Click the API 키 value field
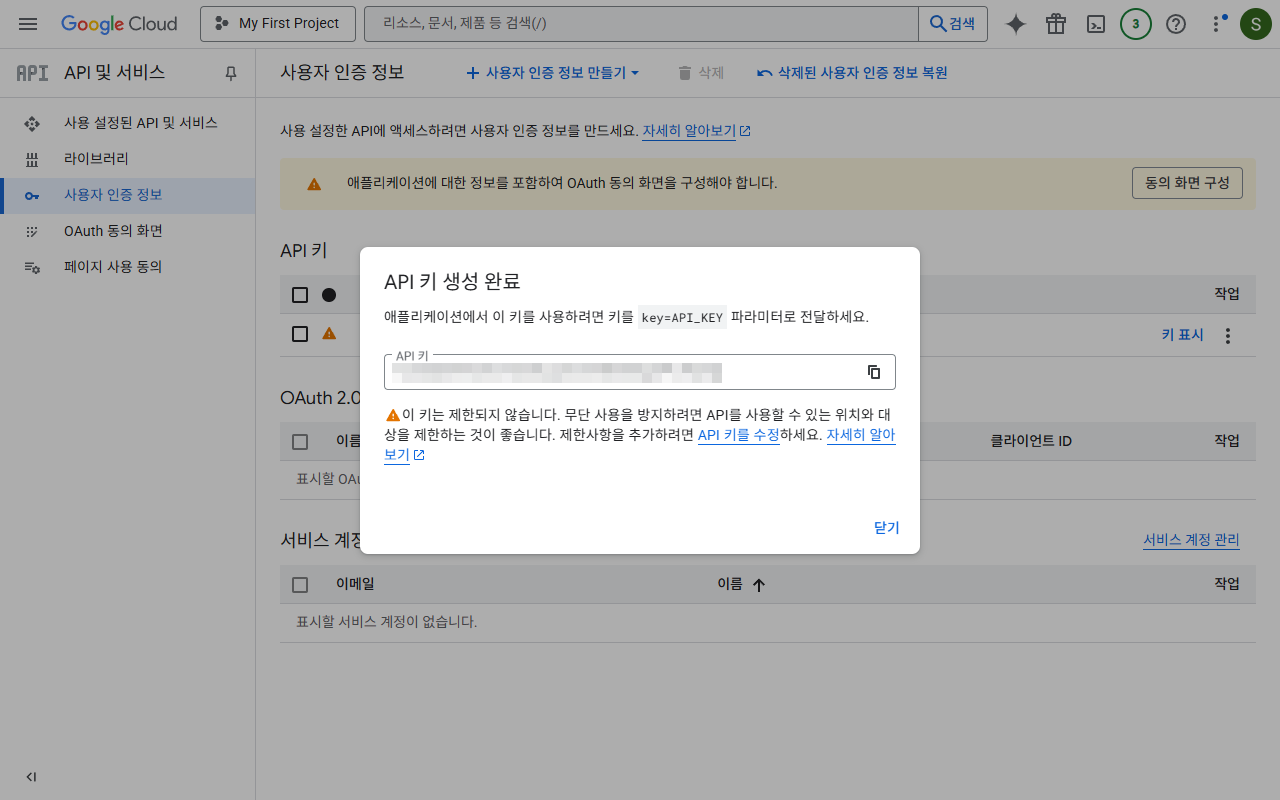 coord(640,372)
